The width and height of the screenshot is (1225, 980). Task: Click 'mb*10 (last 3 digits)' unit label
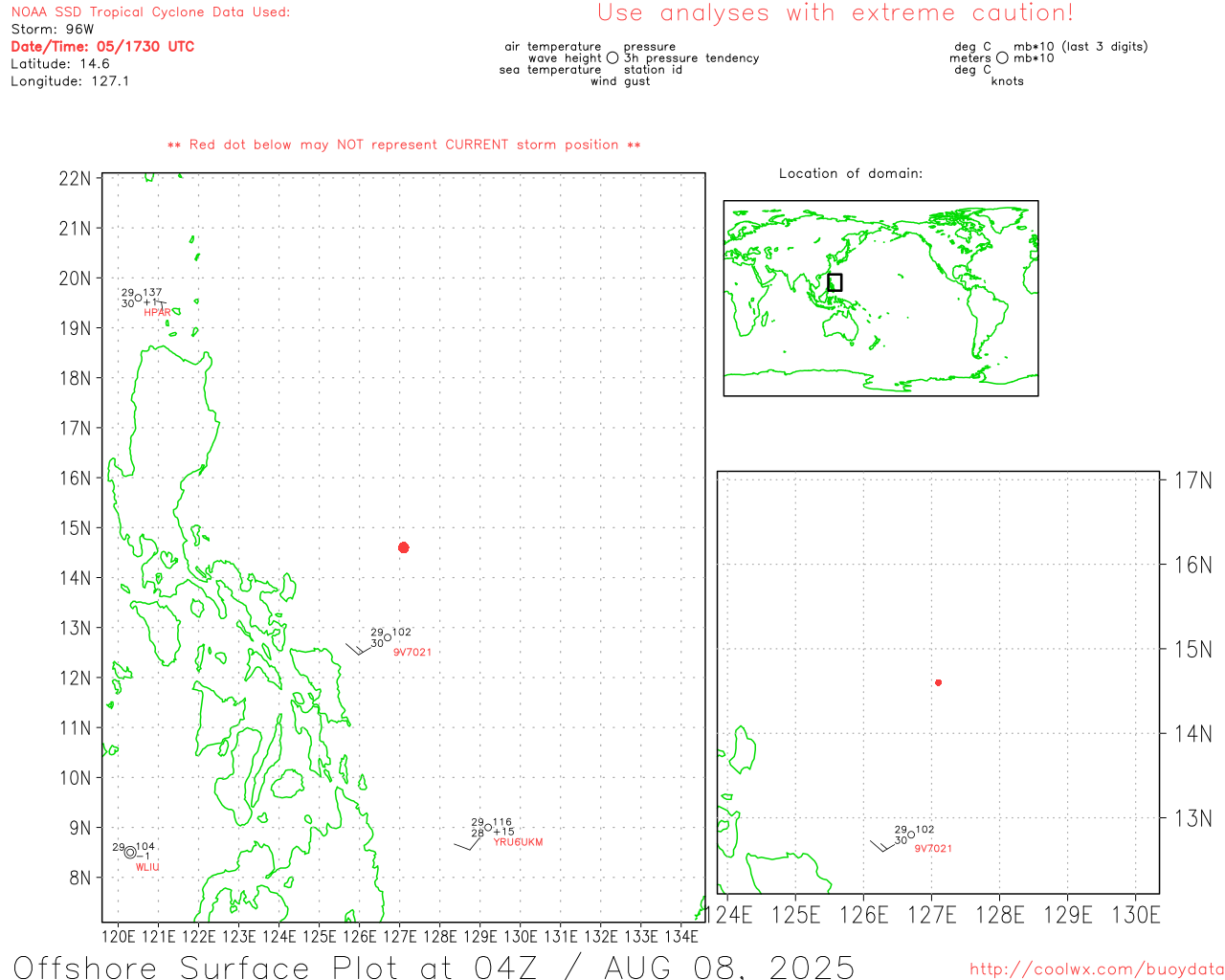coord(1080,47)
